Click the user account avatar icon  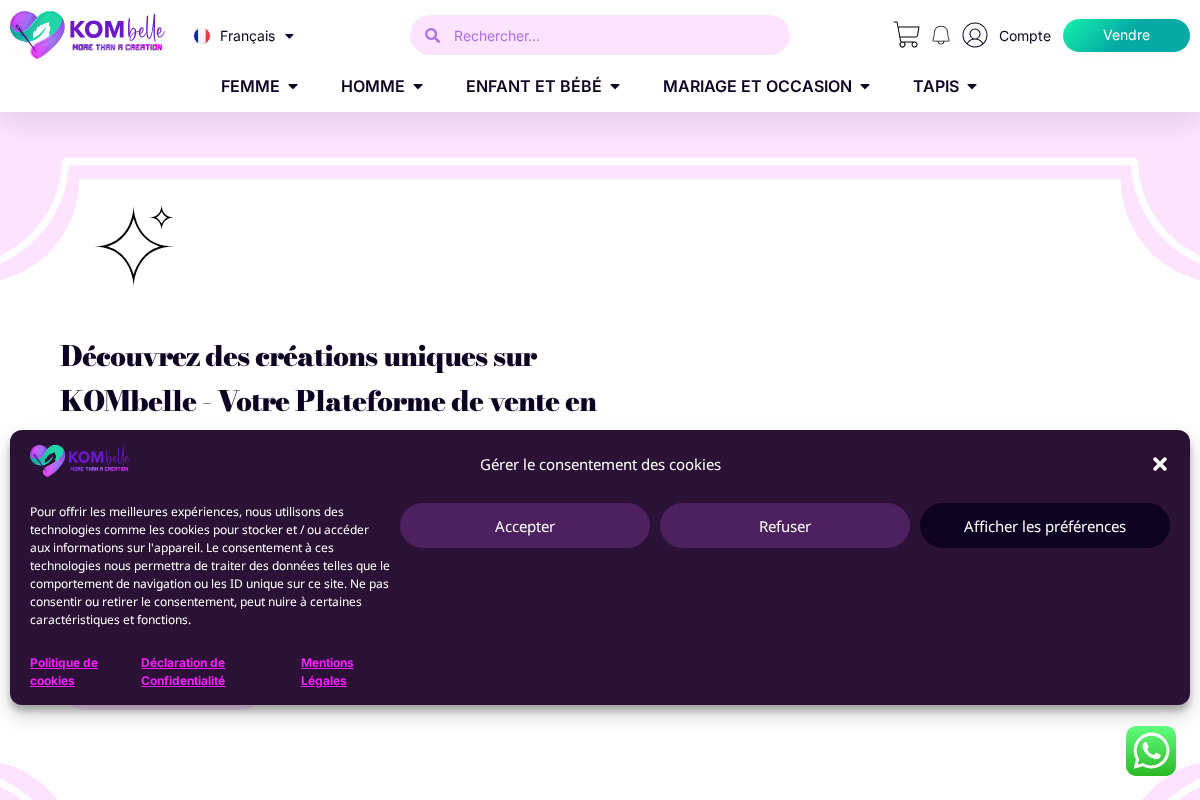tap(975, 35)
